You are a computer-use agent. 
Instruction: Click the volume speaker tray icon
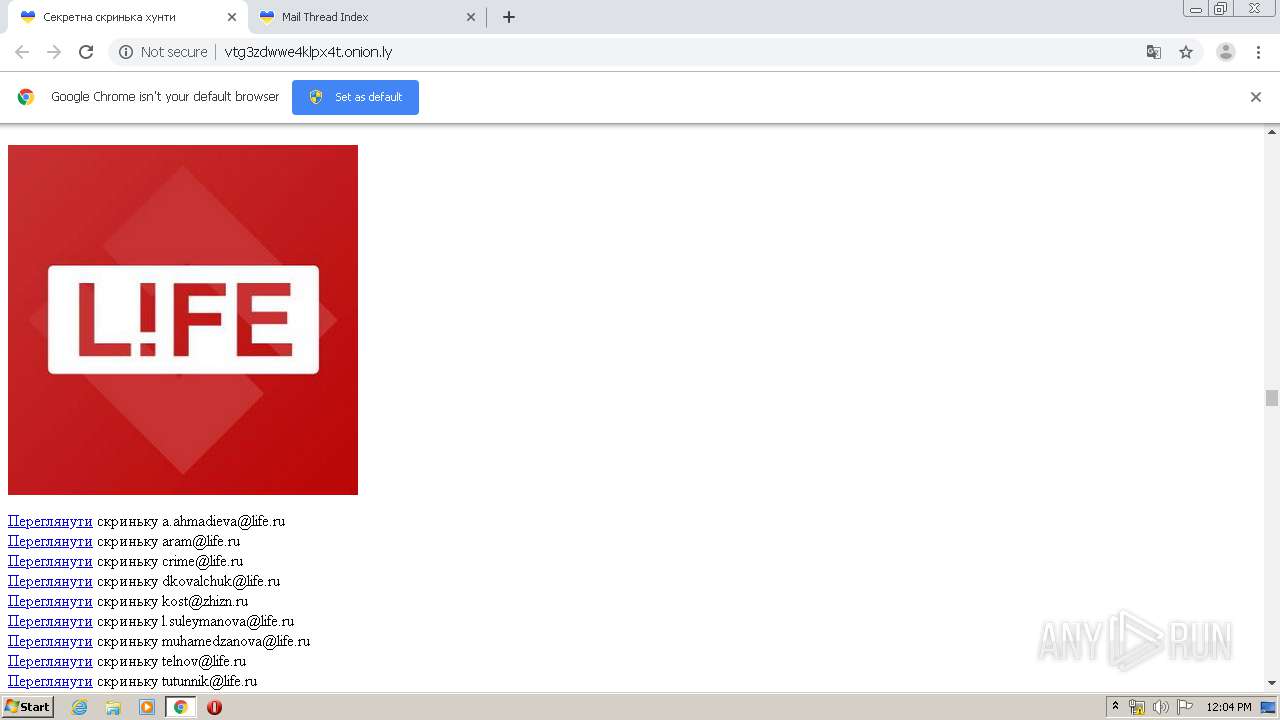pos(1160,707)
